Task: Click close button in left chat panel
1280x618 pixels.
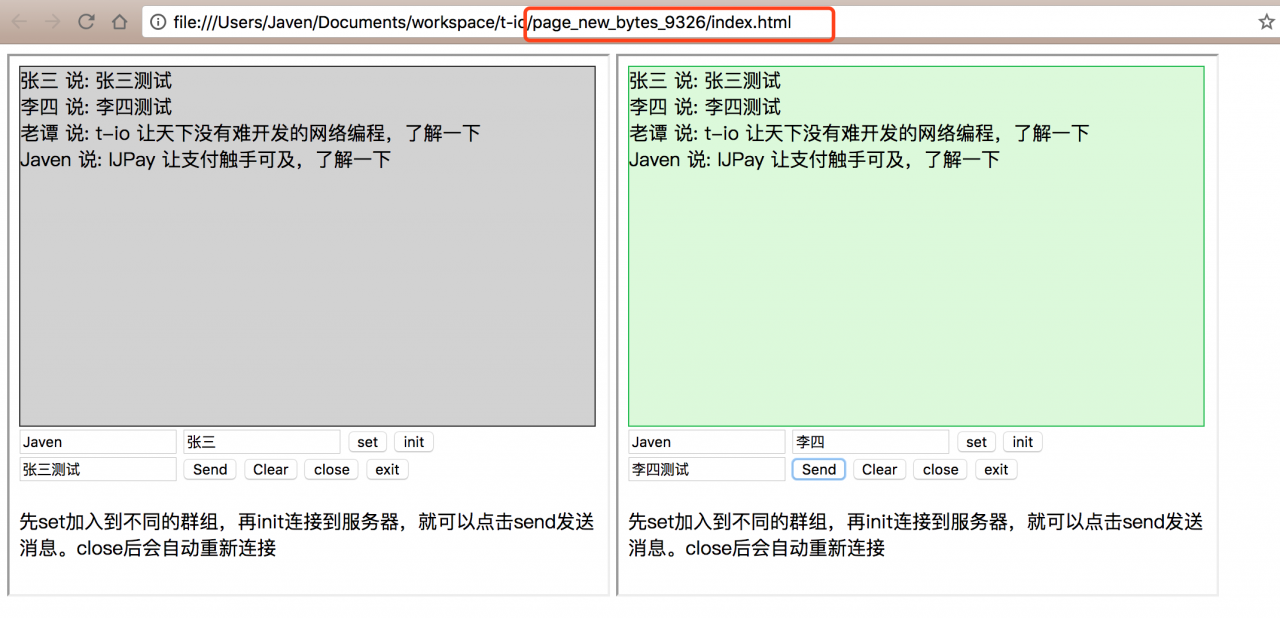Action: click(332, 469)
